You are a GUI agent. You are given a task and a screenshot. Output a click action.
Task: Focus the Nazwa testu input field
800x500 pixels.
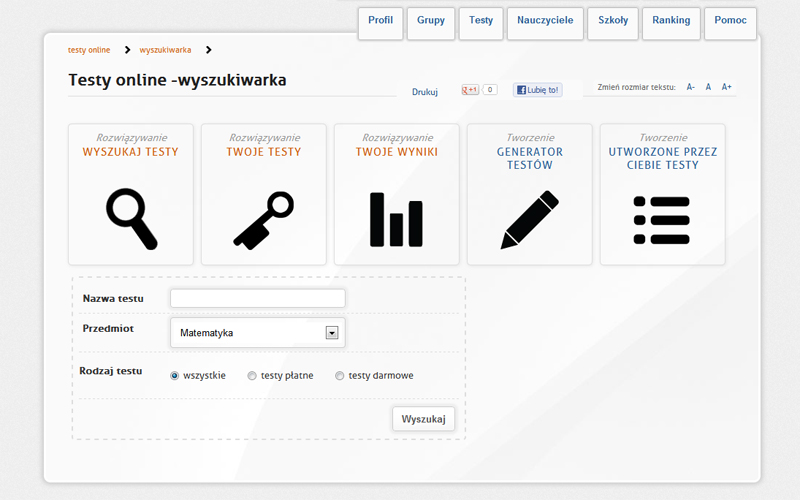(258, 298)
